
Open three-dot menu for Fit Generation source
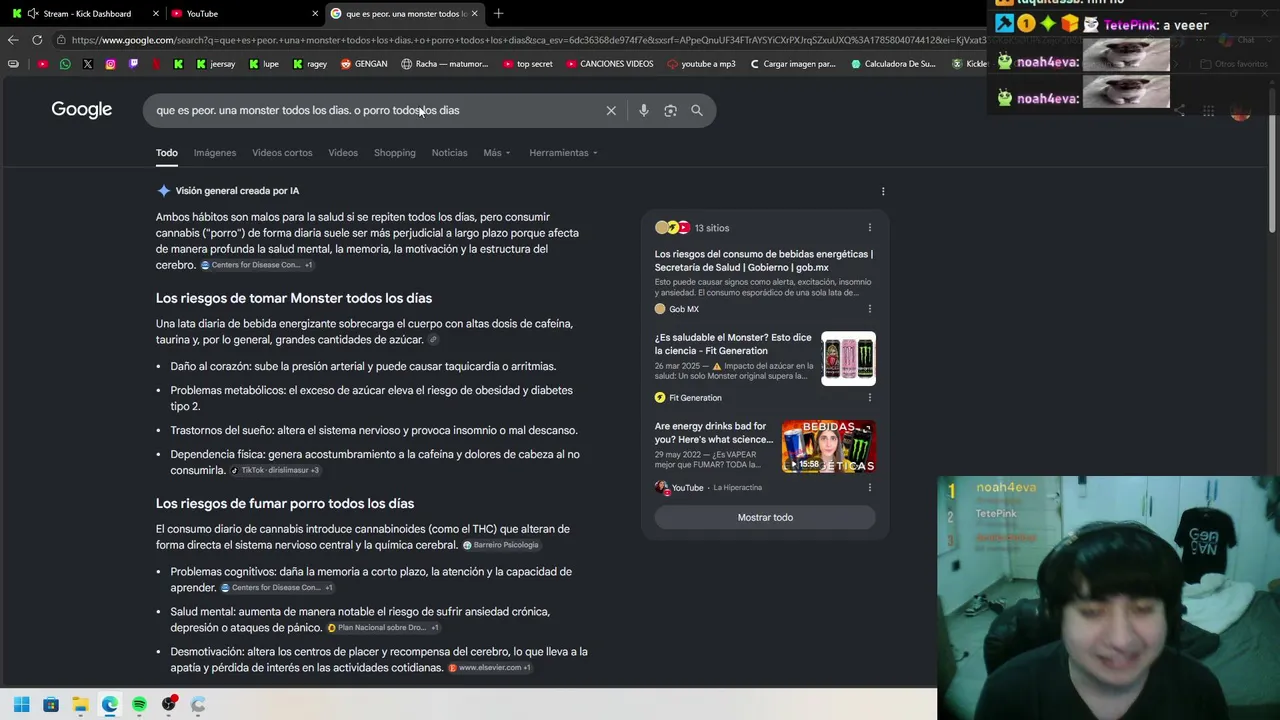coord(869,398)
